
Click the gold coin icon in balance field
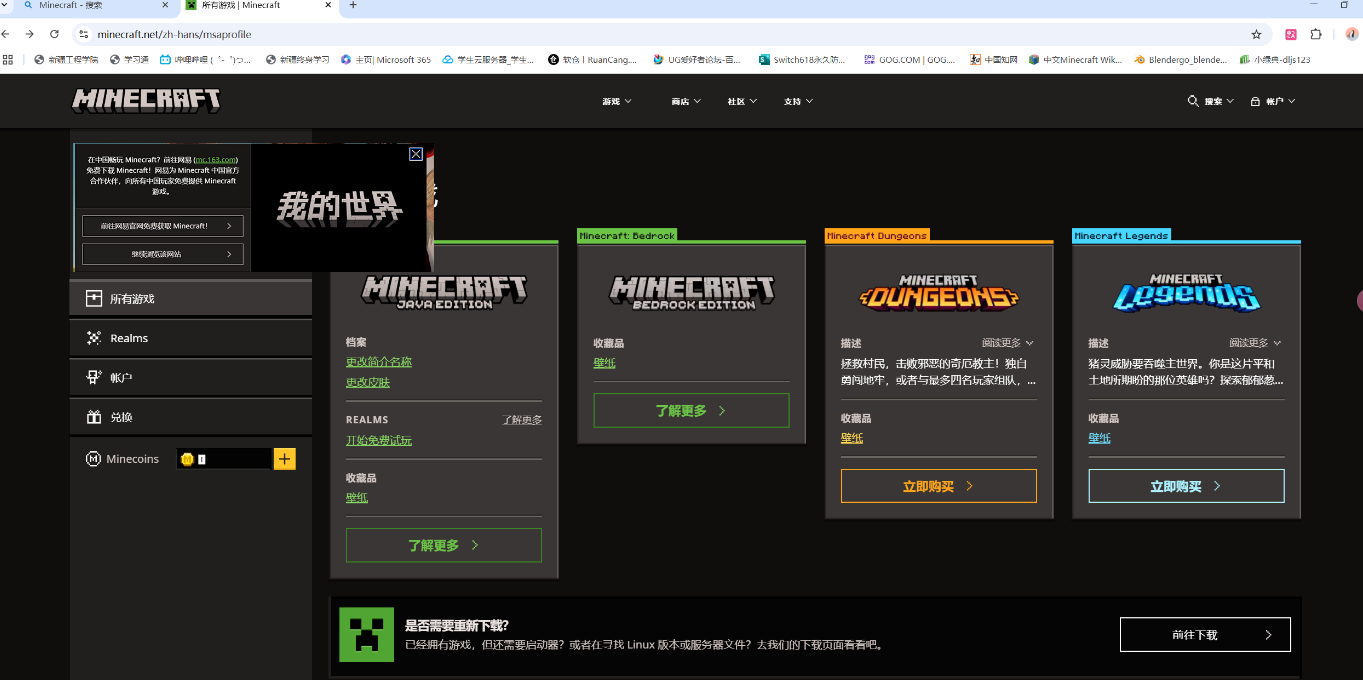pyautogui.click(x=187, y=459)
